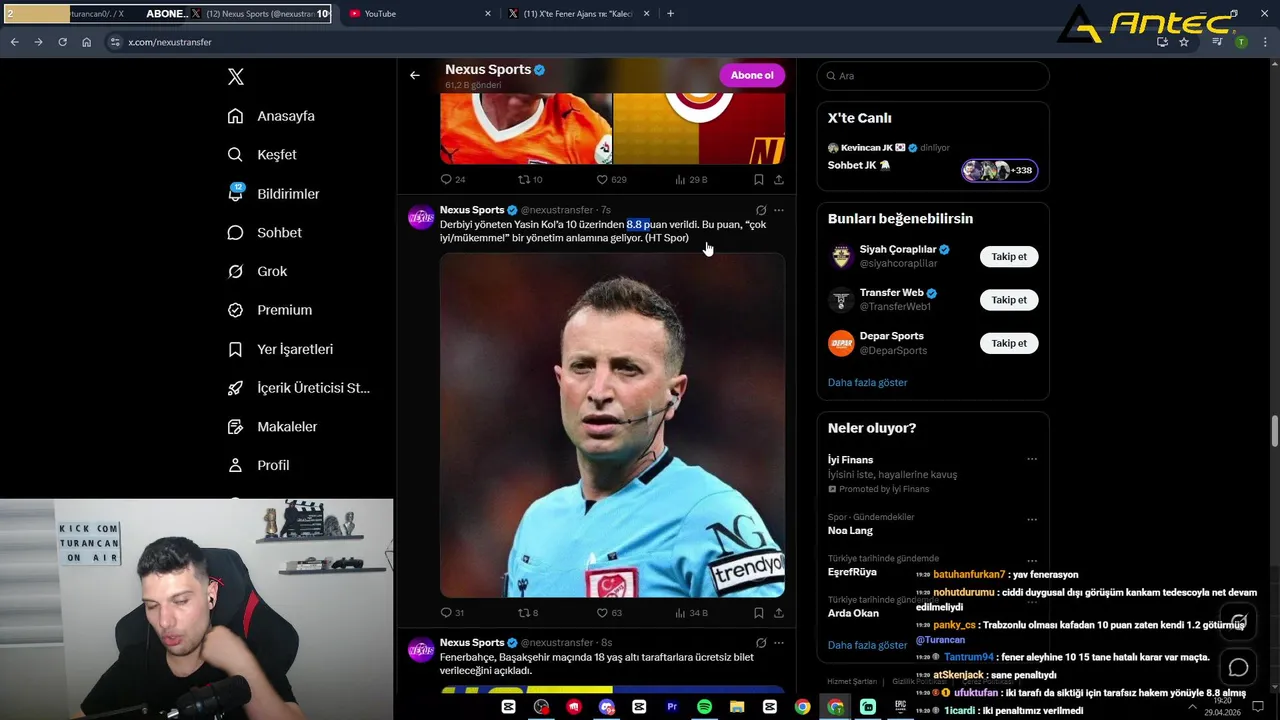
Task: Open Makaleler articles
Action: point(272,426)
